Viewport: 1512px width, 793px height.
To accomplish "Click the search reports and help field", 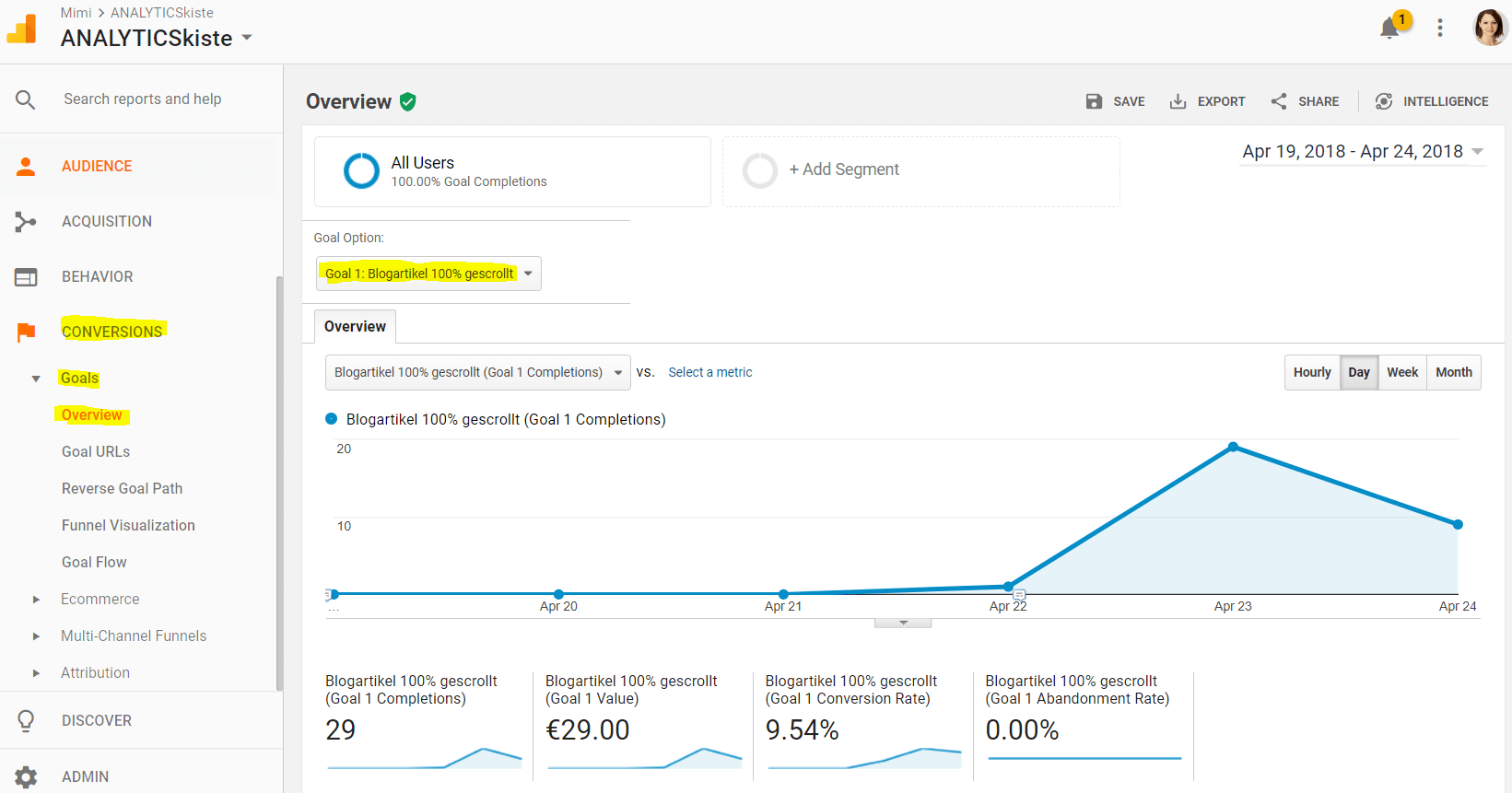I will tap(143, 99).
